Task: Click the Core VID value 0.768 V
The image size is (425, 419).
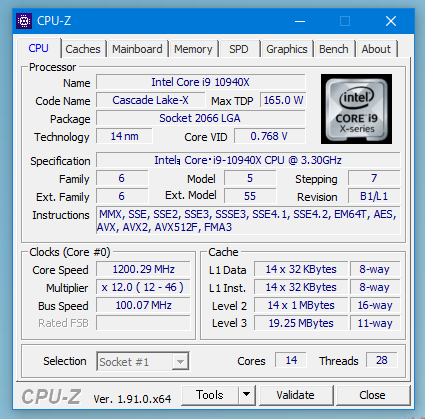Action: [269, 136]
